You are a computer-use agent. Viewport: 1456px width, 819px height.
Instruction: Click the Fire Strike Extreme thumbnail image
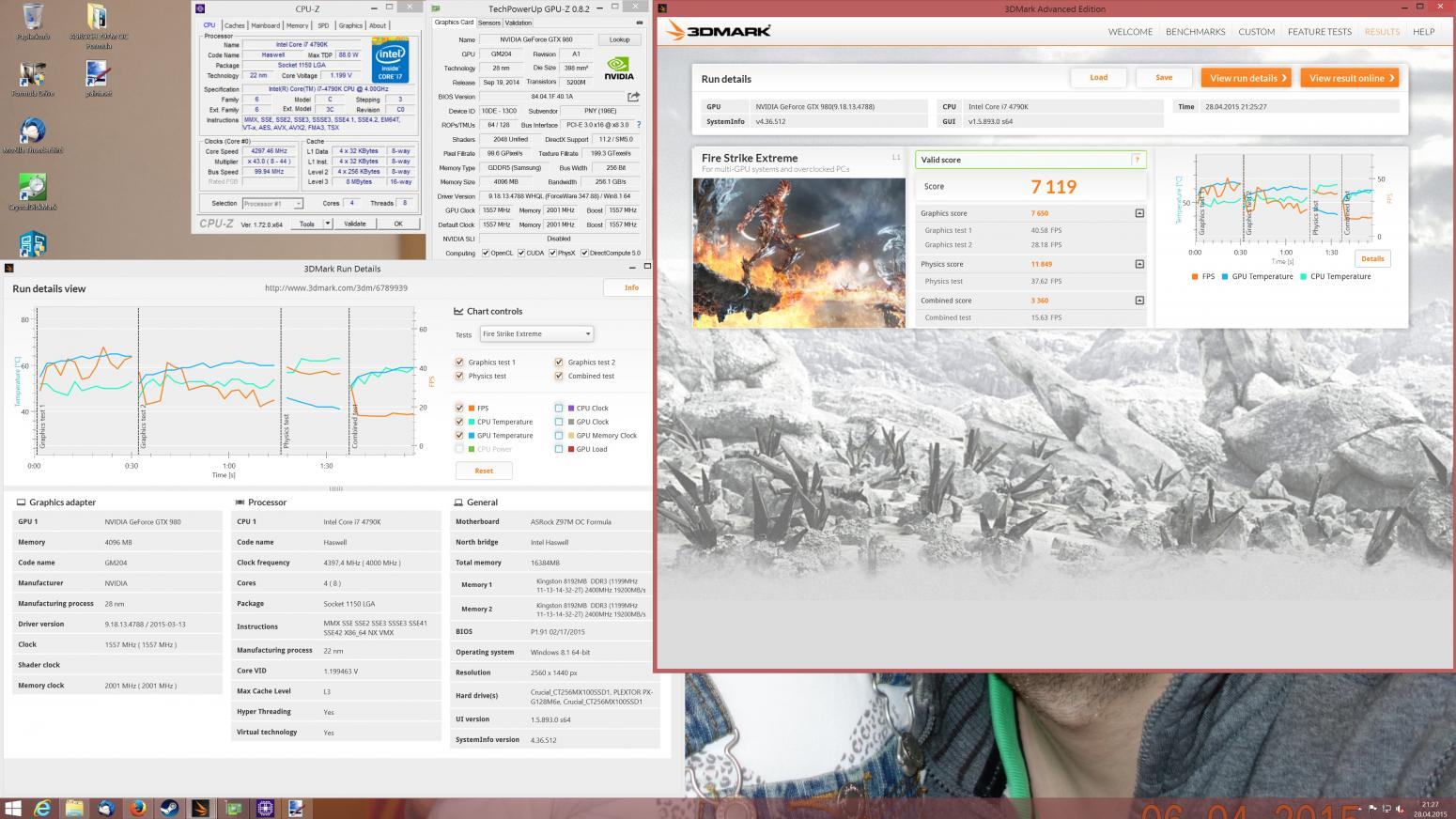coord(799,253)
